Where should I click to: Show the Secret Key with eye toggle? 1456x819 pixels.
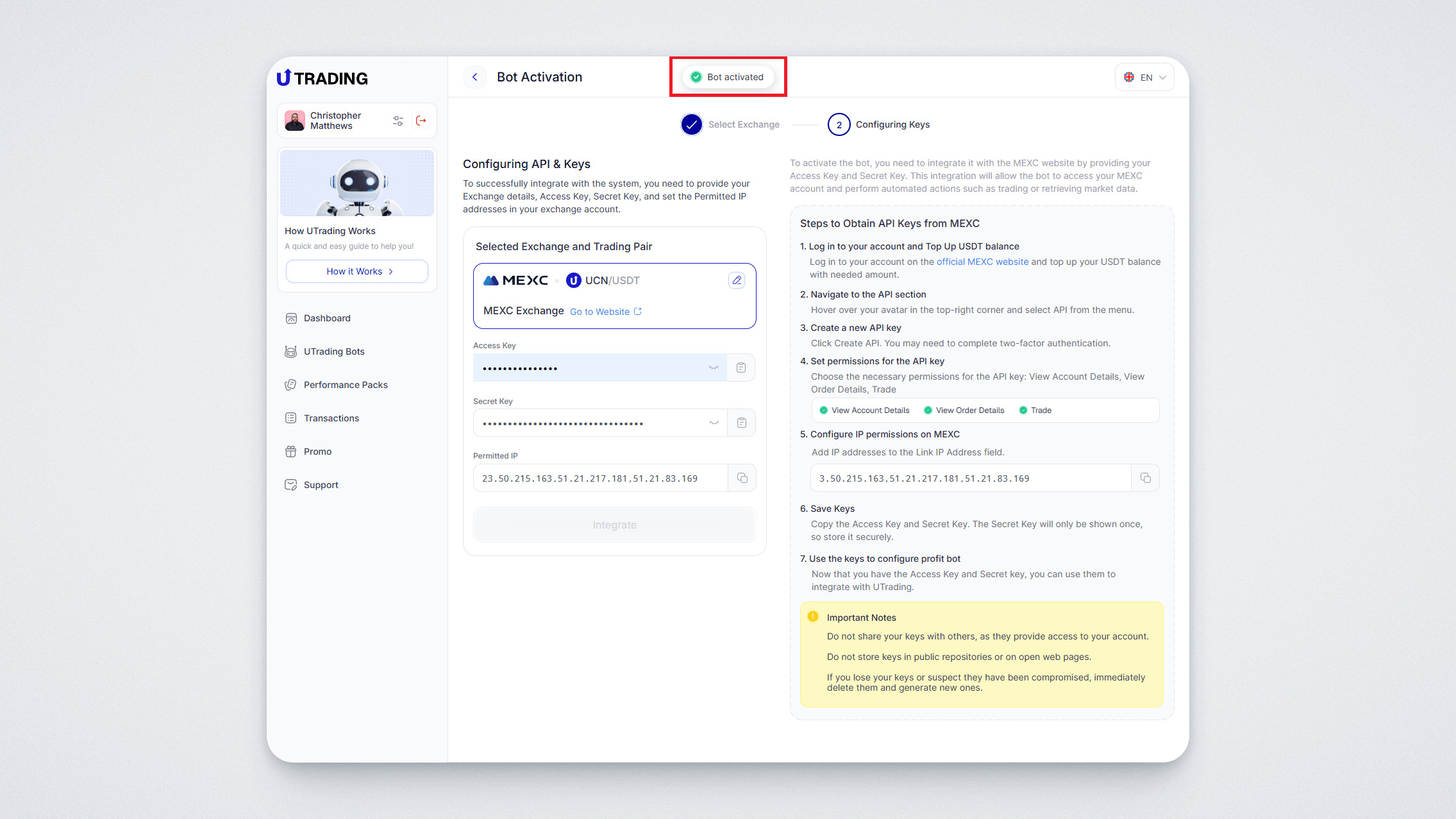714,423
